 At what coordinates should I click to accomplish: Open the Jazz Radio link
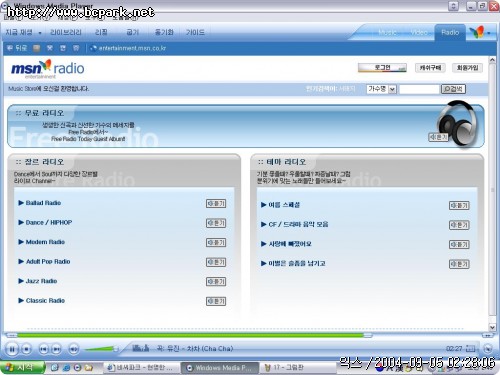coord(41,281)
